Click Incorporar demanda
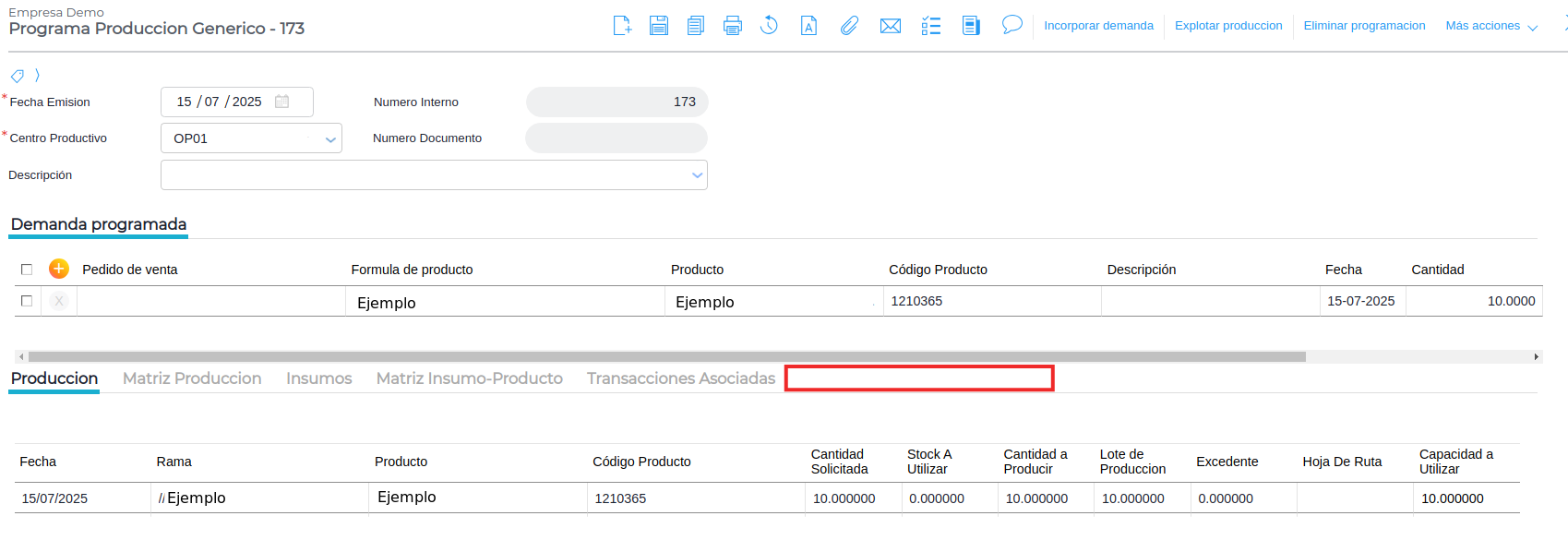The image size is (1568, 540). pyautogui.click(x=1098, y=26)
